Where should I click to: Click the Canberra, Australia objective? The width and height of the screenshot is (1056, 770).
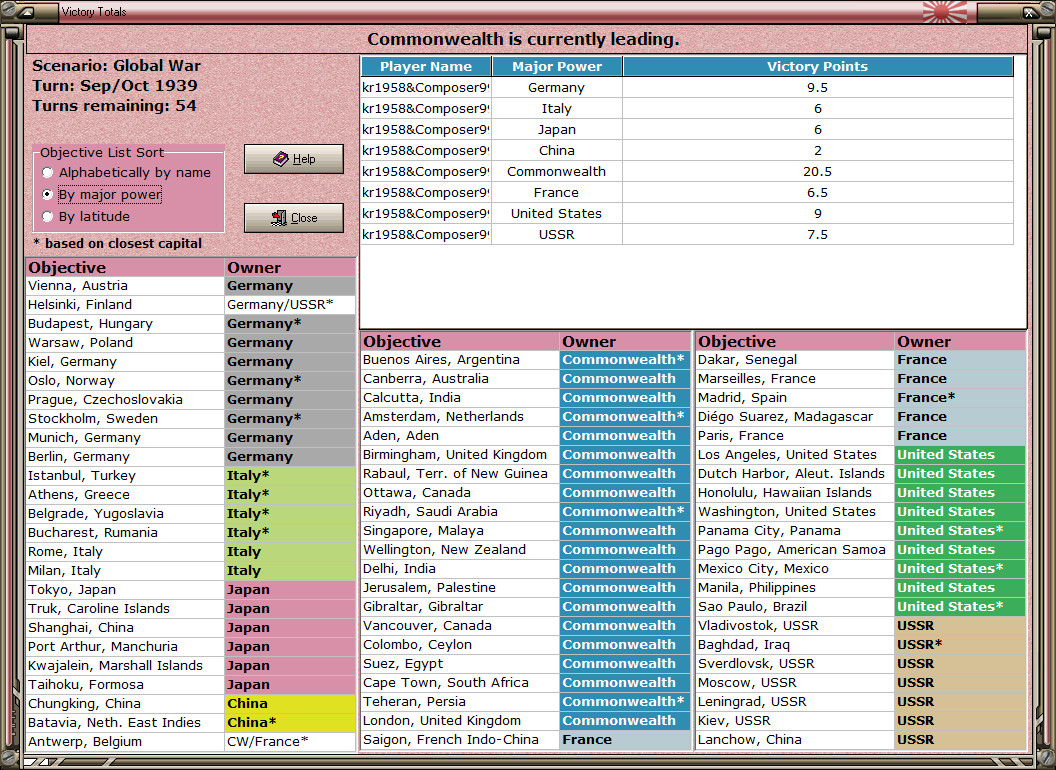460,379
